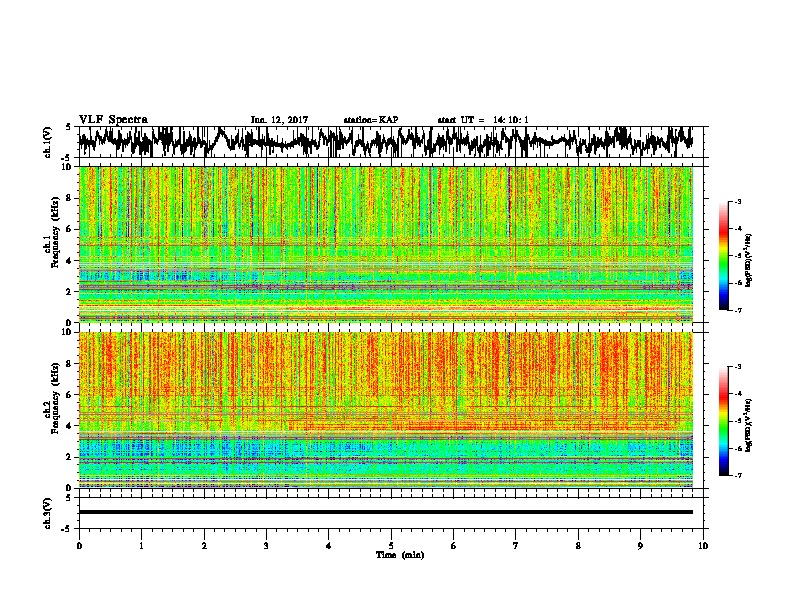Click the 'Time (min)' axis label
Image resolution: width=792 pixels, height=612 pixels.
click(400, 555)
